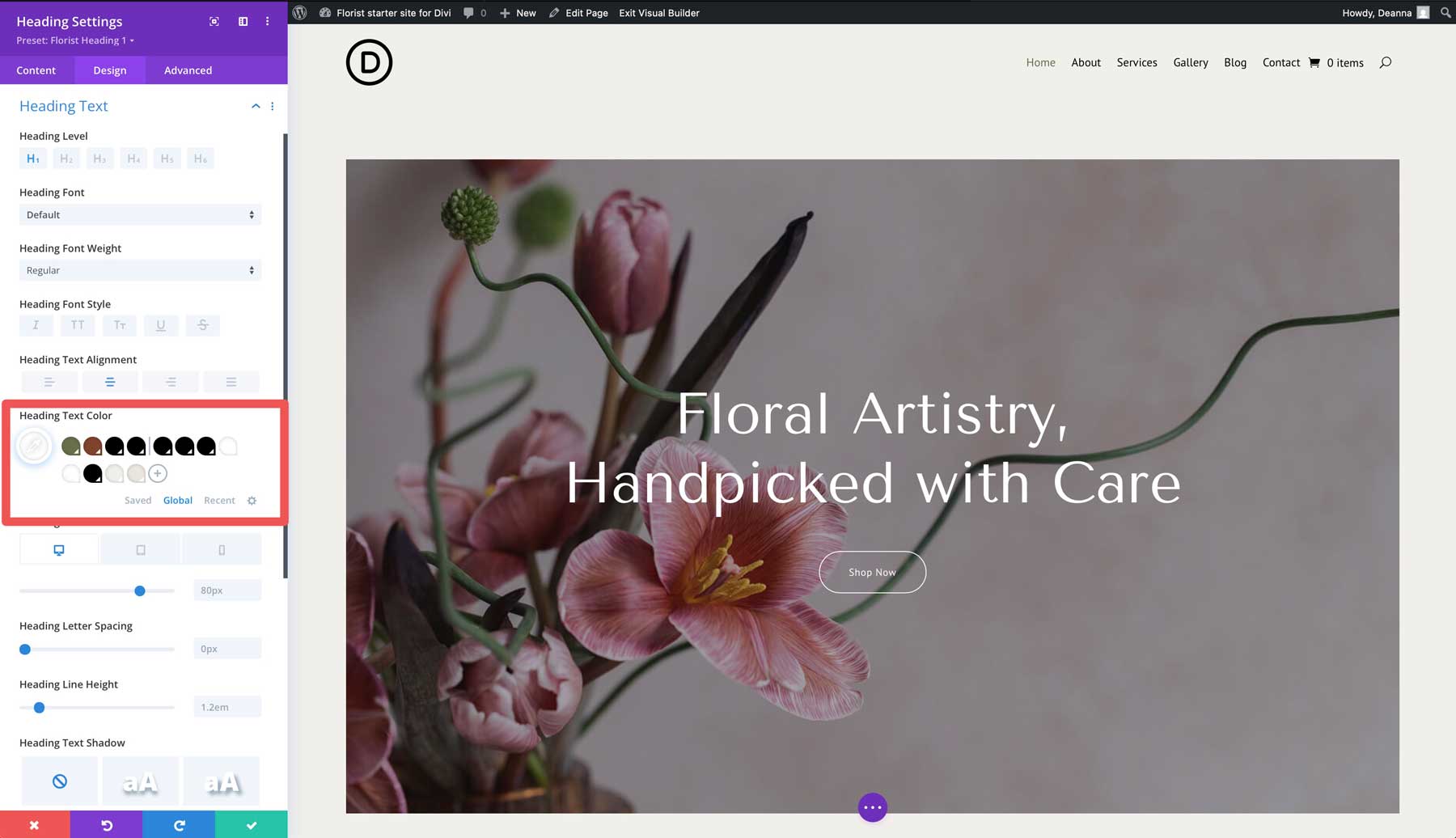This screenshot has height=838, width=1456.
Task: Select the green heading text color swatch
Action: click(71, 446)
